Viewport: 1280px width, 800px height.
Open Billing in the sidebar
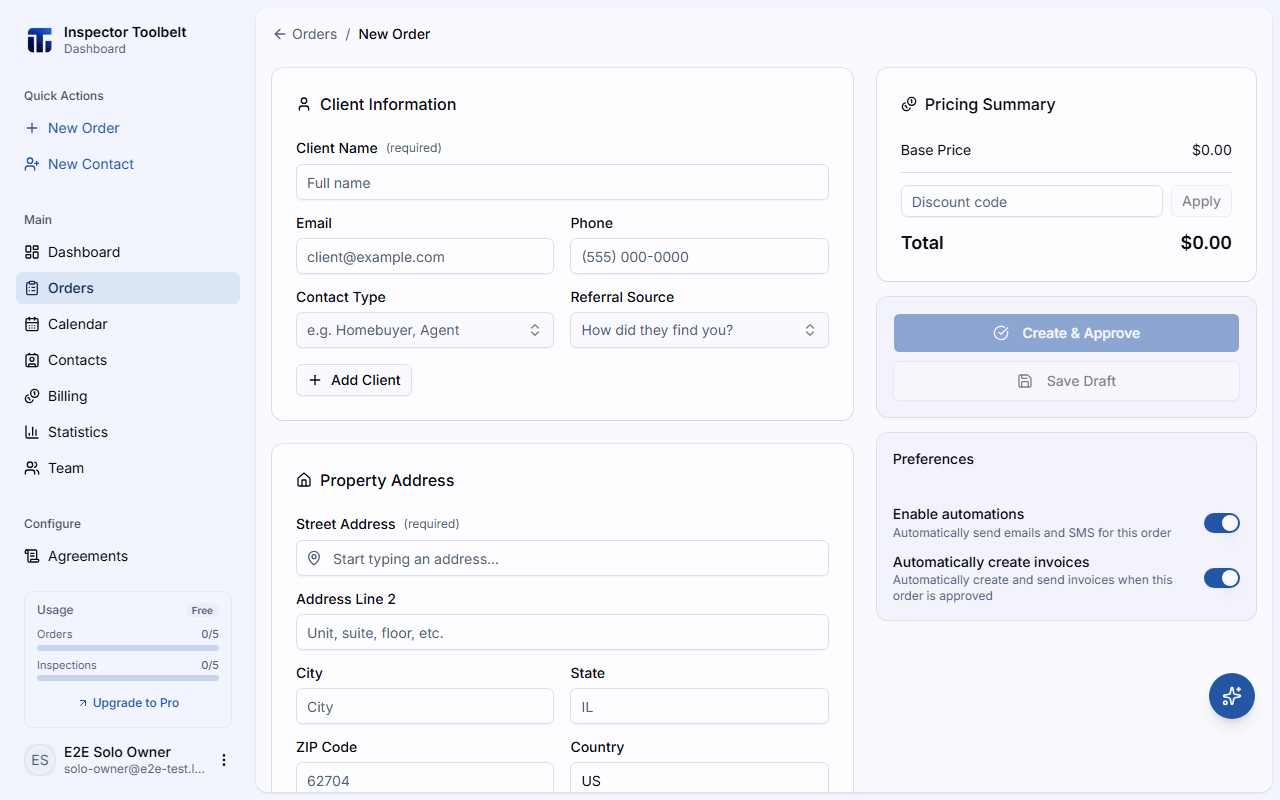coord(128,396)
